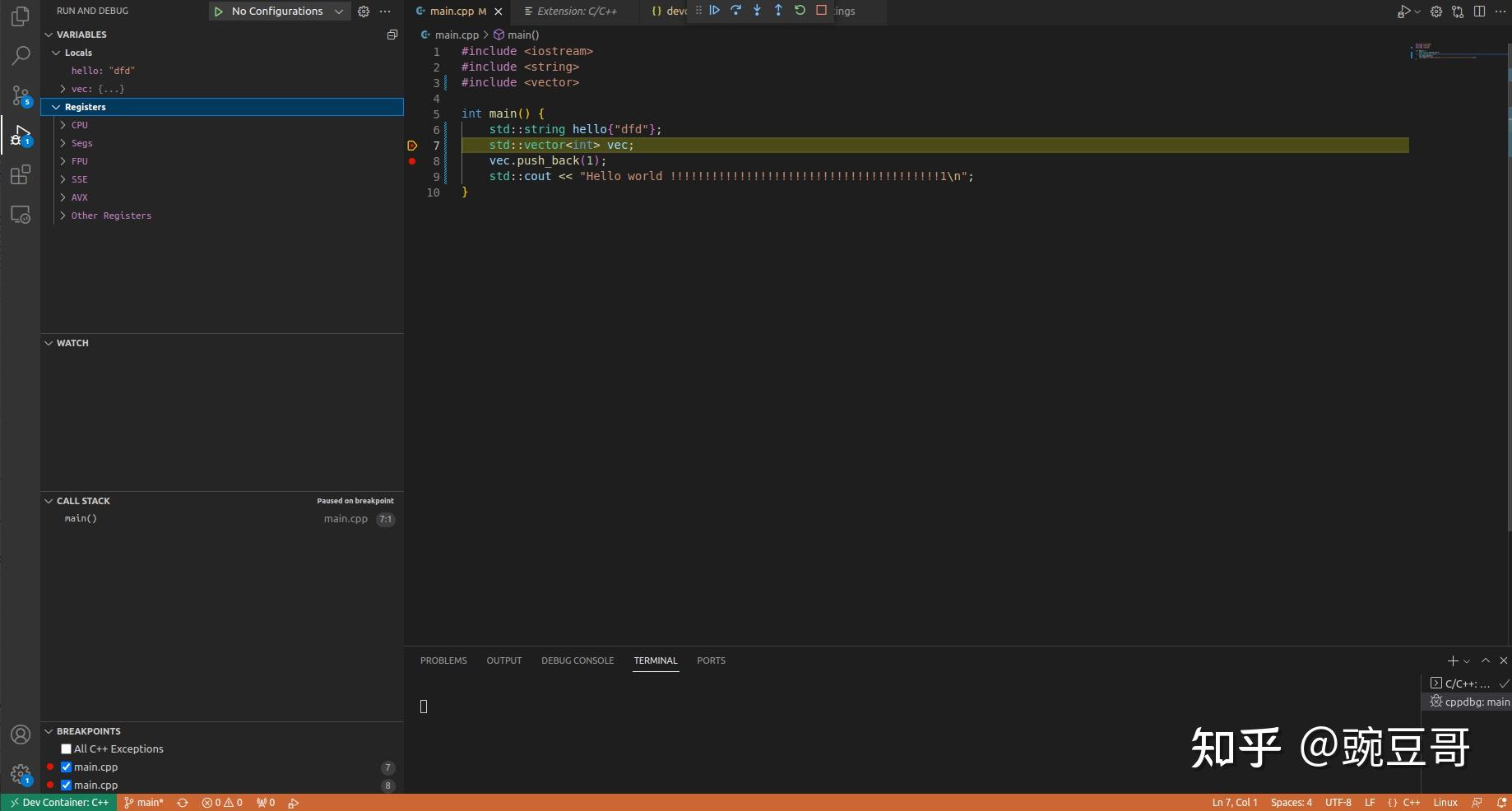This screenshot has height=811, width=1512.
Task: Click the Step Into debug icon
Action: click(757, 11)
